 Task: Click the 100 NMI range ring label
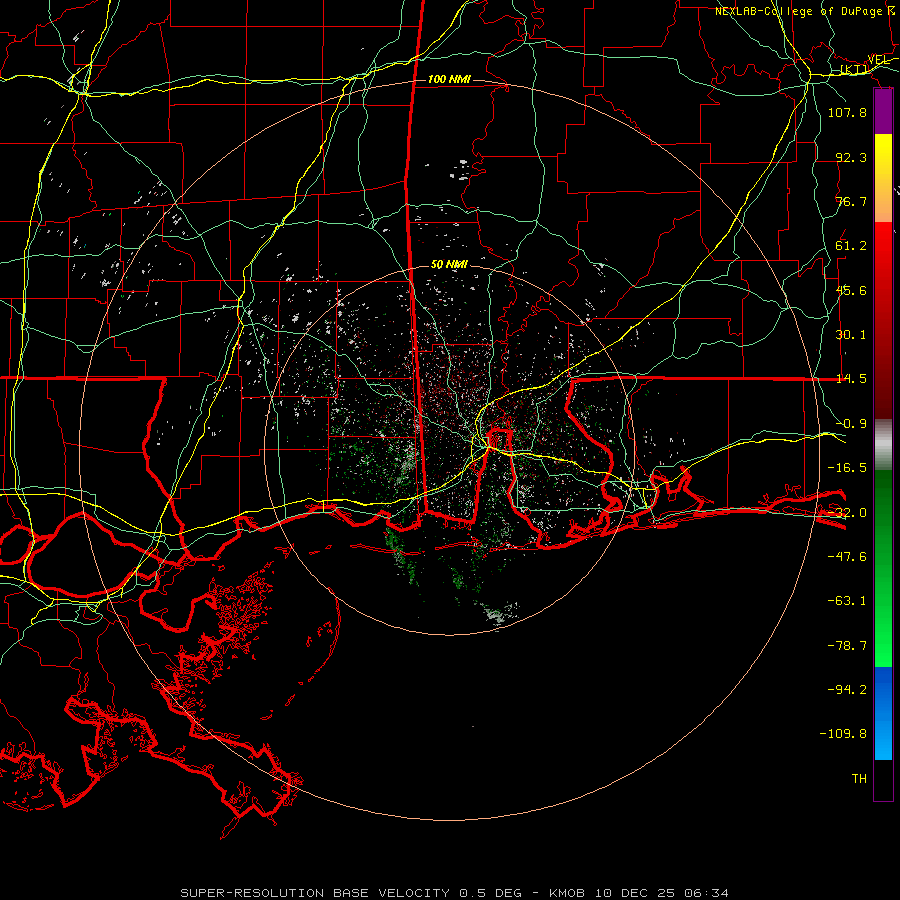point(449,79)
